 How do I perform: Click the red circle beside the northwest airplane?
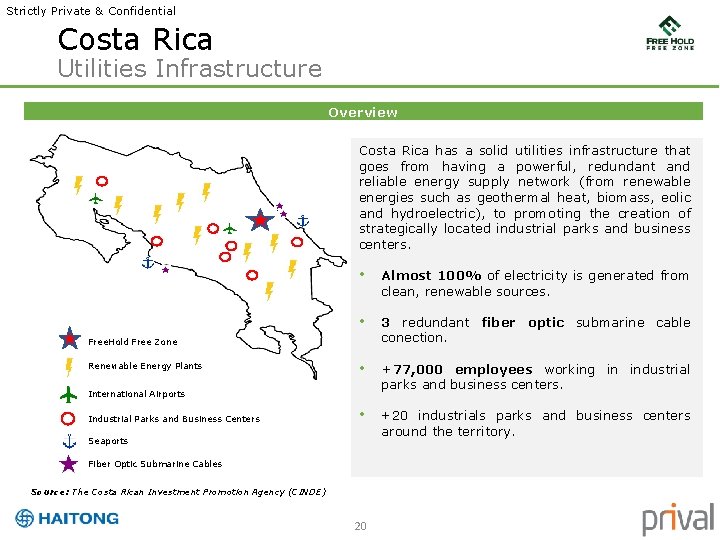[102, 181]
